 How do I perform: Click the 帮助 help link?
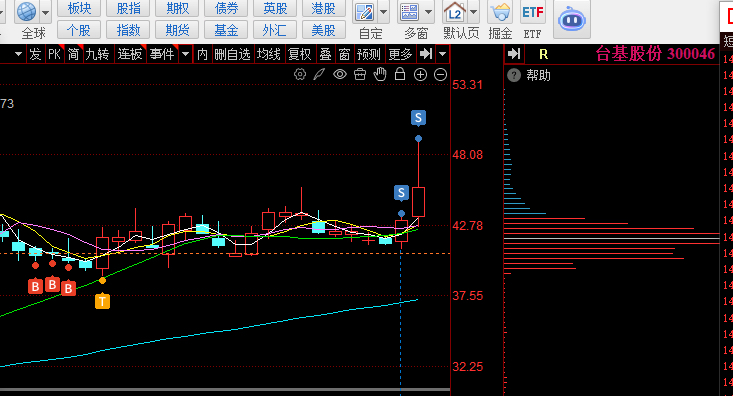tap(538, 75)
